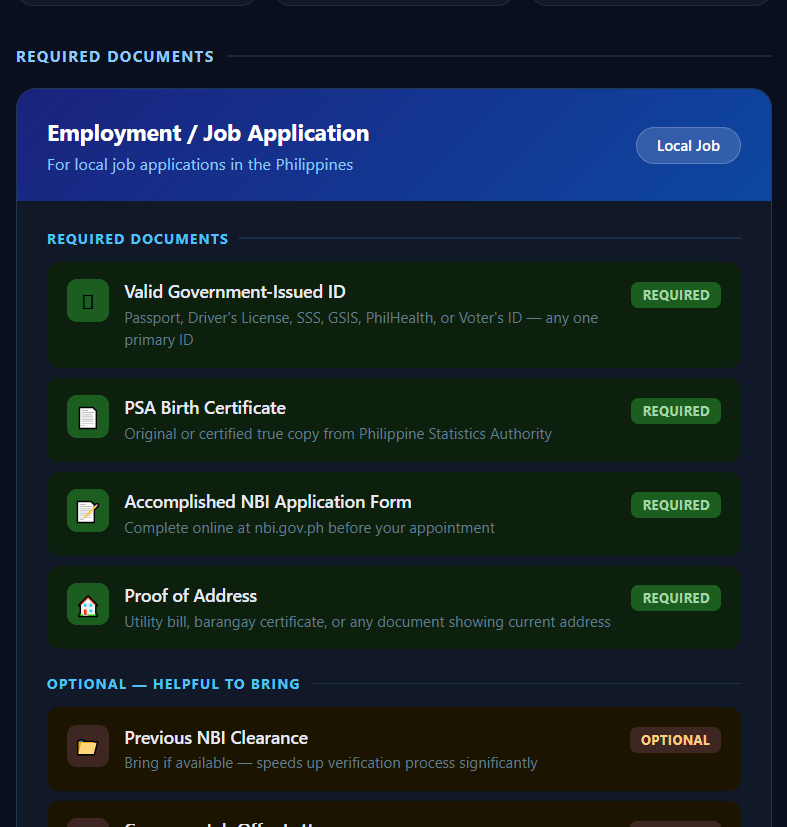Click REQUIRED DOCUMENTS label inside the card
787x827 pixels.
138,239
